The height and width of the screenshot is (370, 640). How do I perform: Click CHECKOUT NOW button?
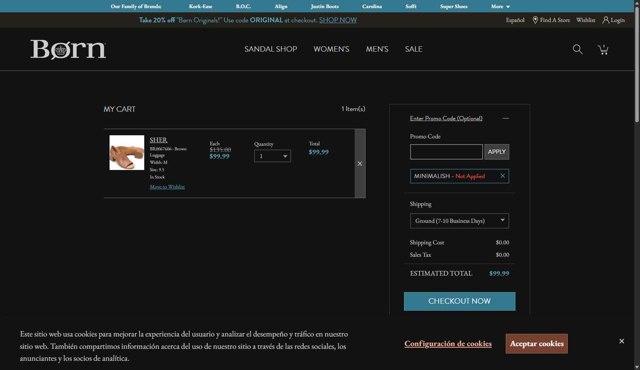460,301
